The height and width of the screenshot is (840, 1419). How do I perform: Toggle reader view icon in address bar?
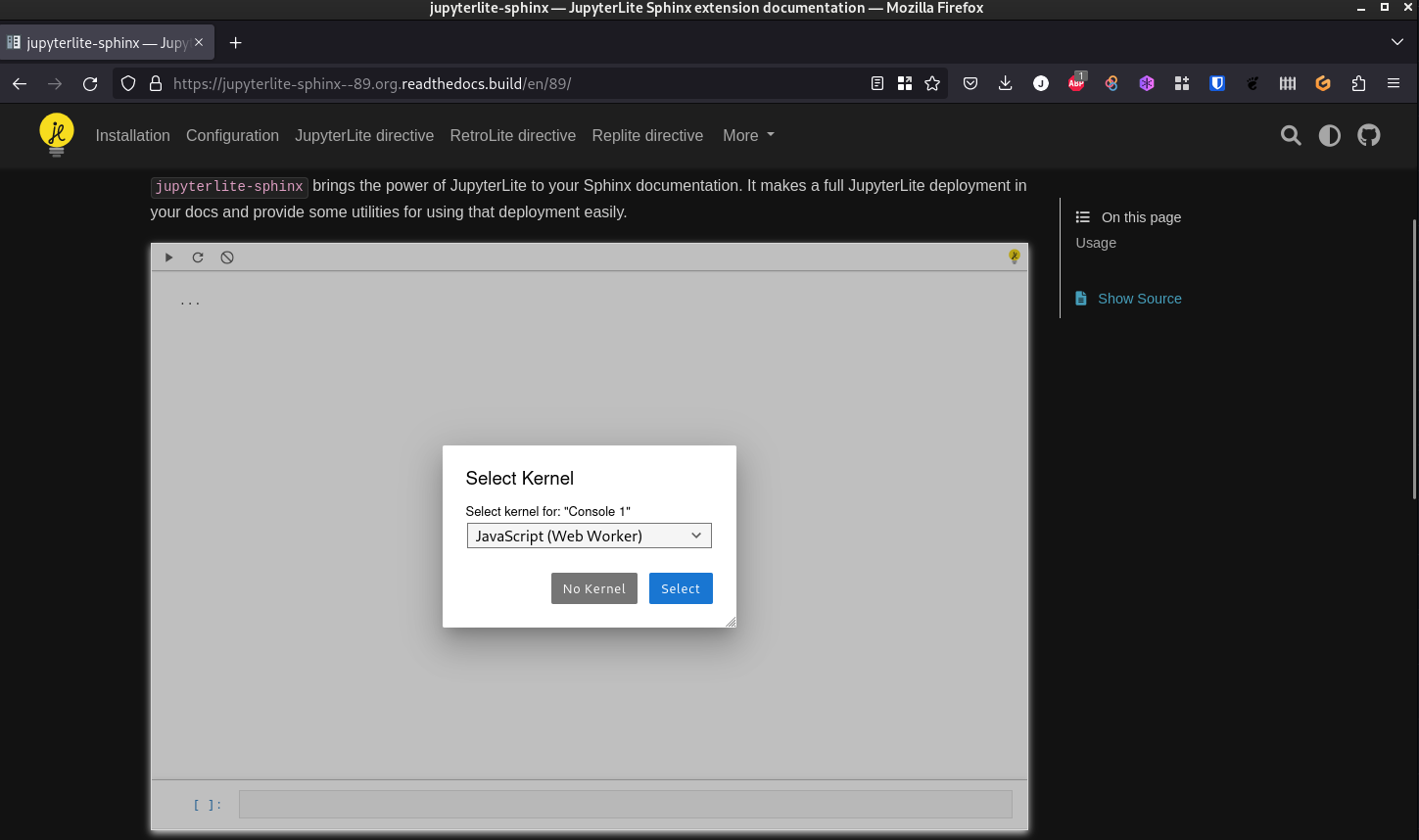877,84
